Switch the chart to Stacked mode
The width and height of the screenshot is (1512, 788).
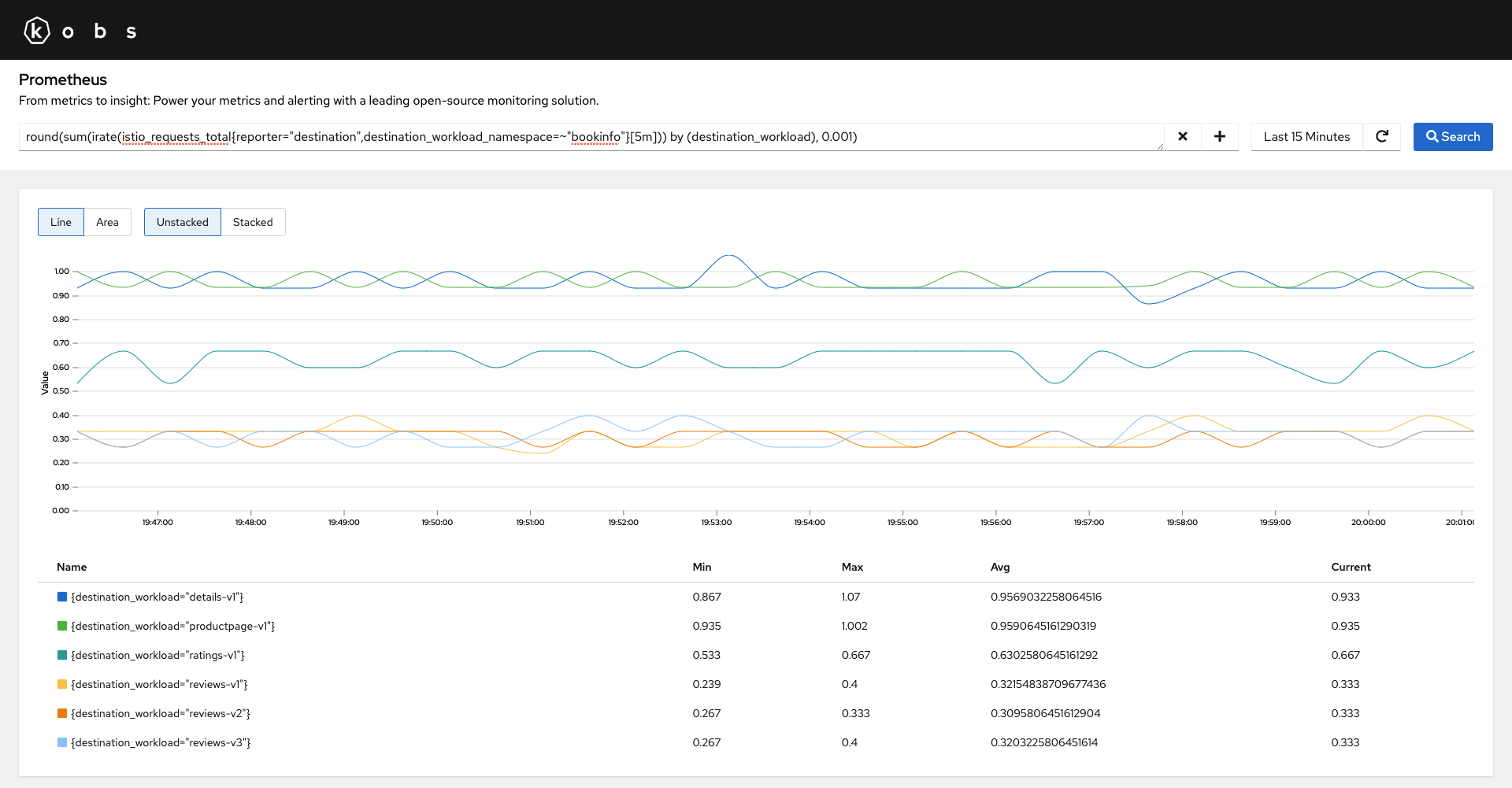click(253, 222)
